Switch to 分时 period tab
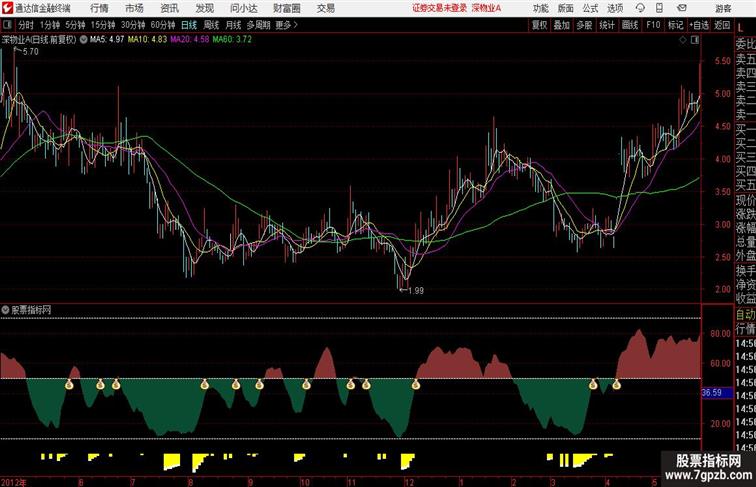756x487 pixels. [26, 25]
